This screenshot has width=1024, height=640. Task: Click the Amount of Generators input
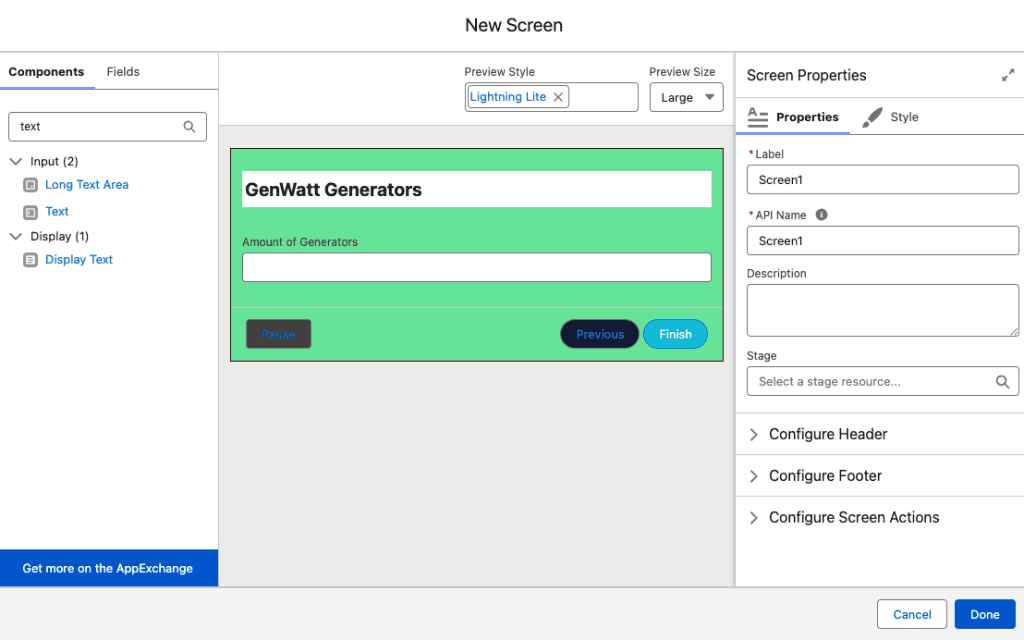tap(477, 268)
